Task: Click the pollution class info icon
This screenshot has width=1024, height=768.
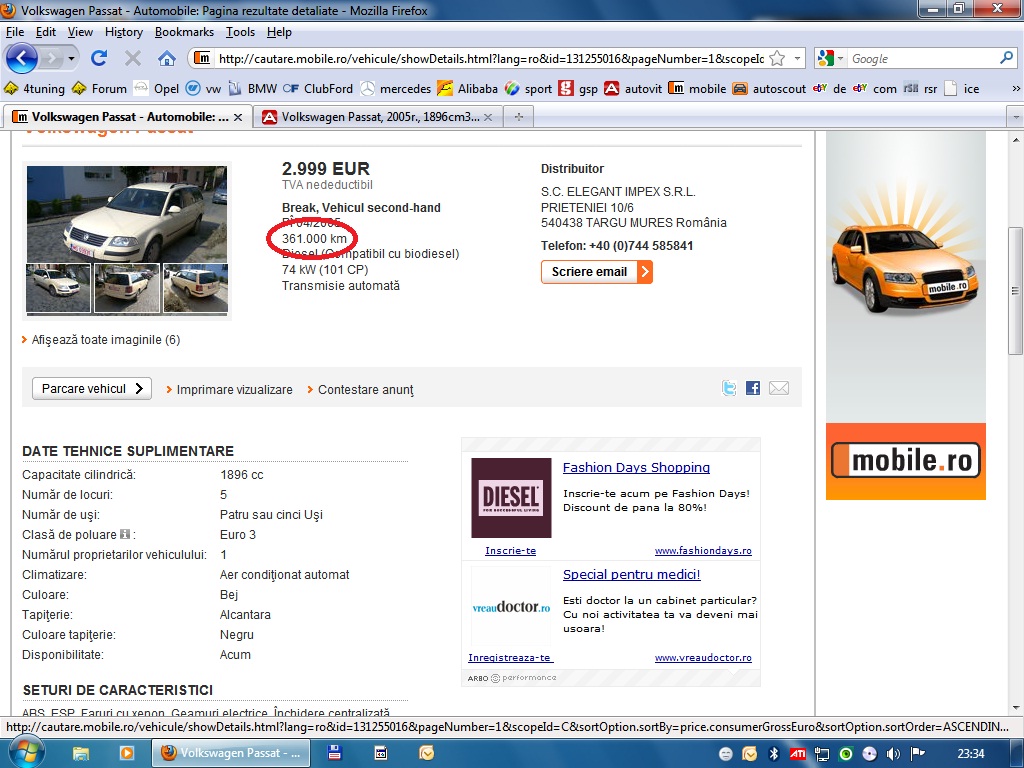Action: 125,534
